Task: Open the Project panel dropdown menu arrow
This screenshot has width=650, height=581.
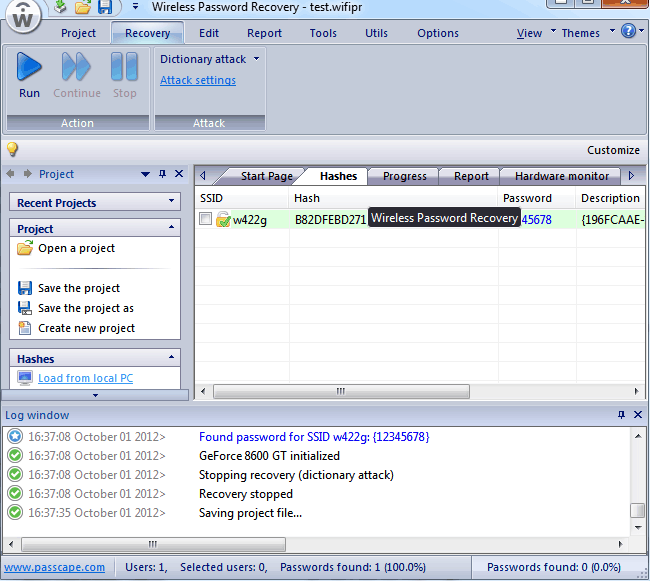Action: [x=146, y=174]
